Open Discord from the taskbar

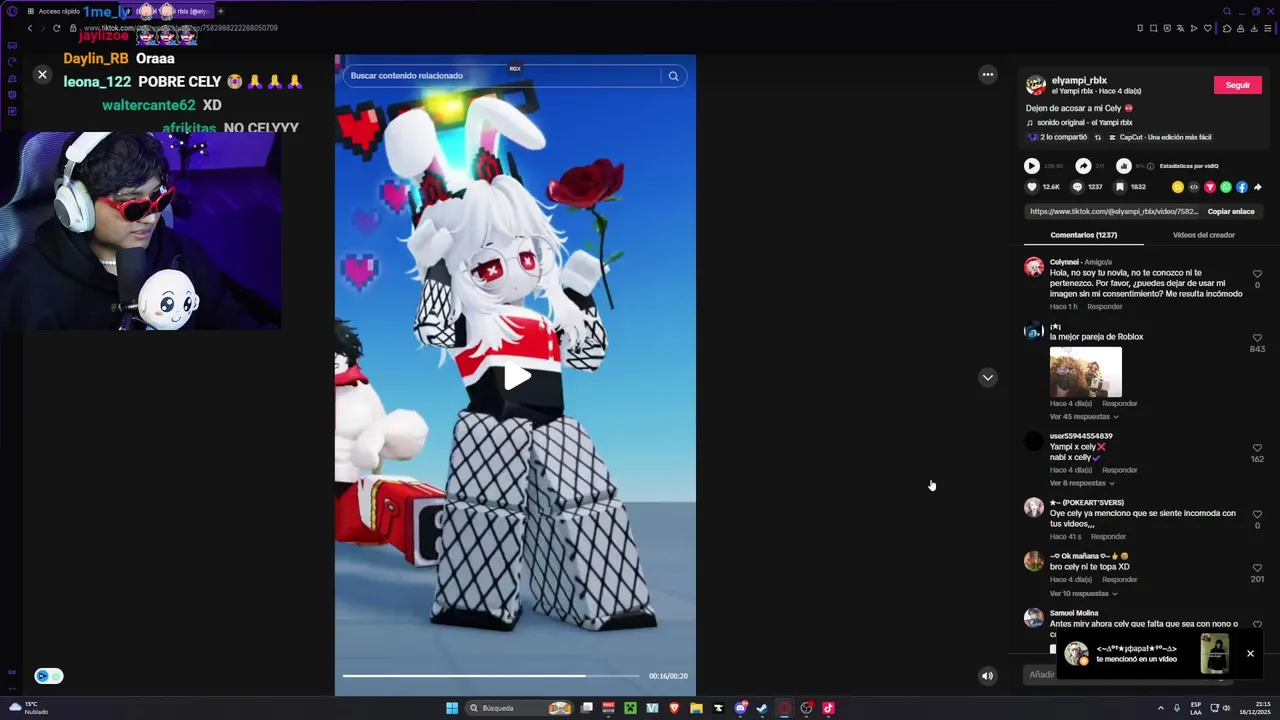click(x=740, y=708)
